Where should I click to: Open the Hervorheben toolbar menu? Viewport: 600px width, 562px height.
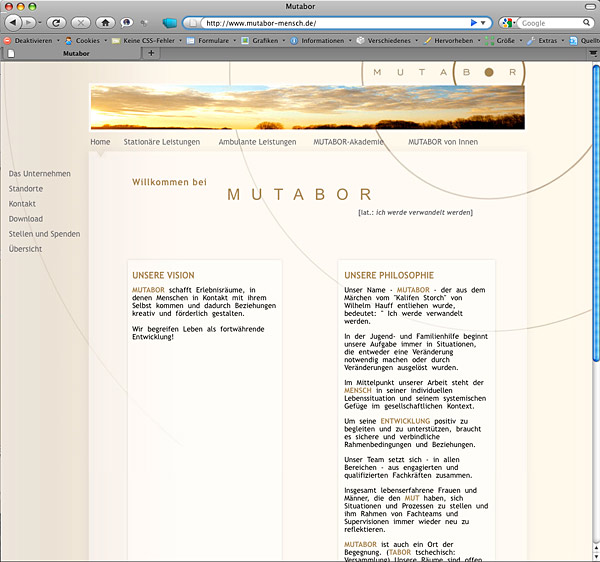pyautogui.click(x=453, y=41)
